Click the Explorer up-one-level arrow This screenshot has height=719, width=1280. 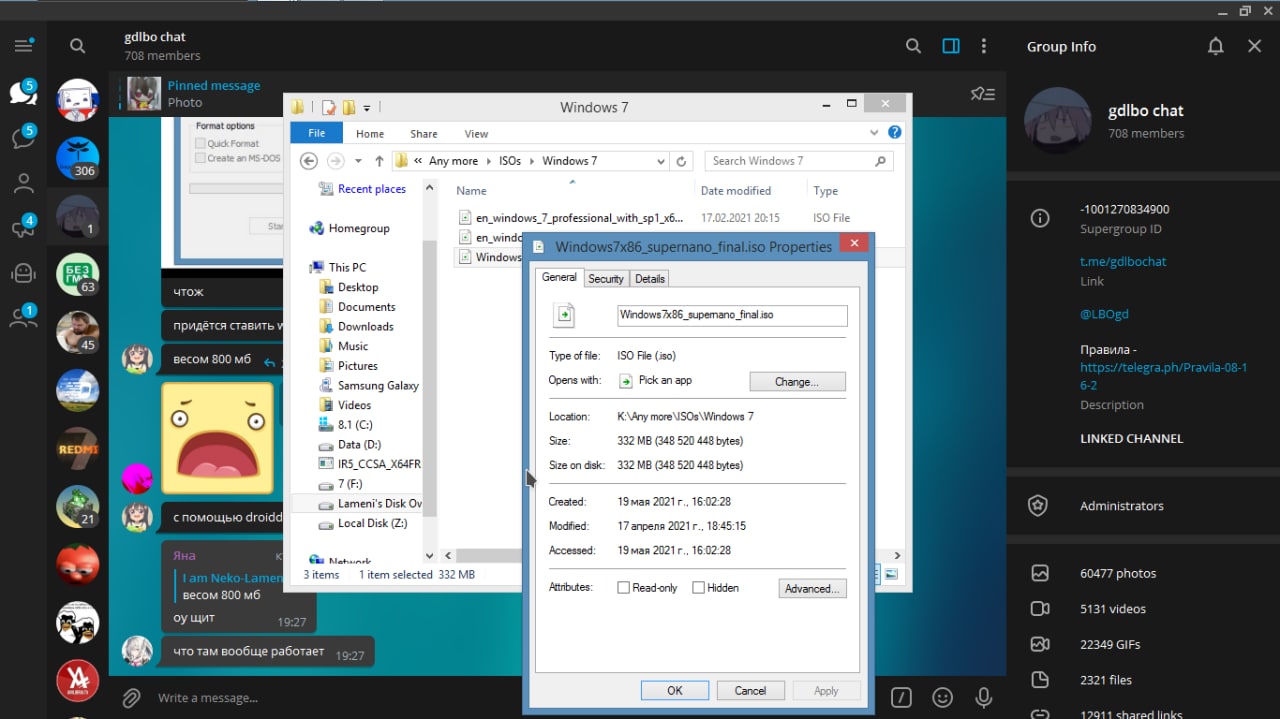click(x=379, y=161)
